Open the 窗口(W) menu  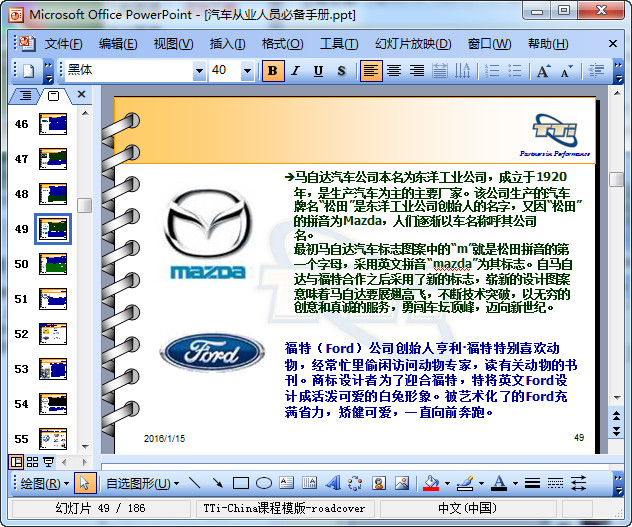489,44
